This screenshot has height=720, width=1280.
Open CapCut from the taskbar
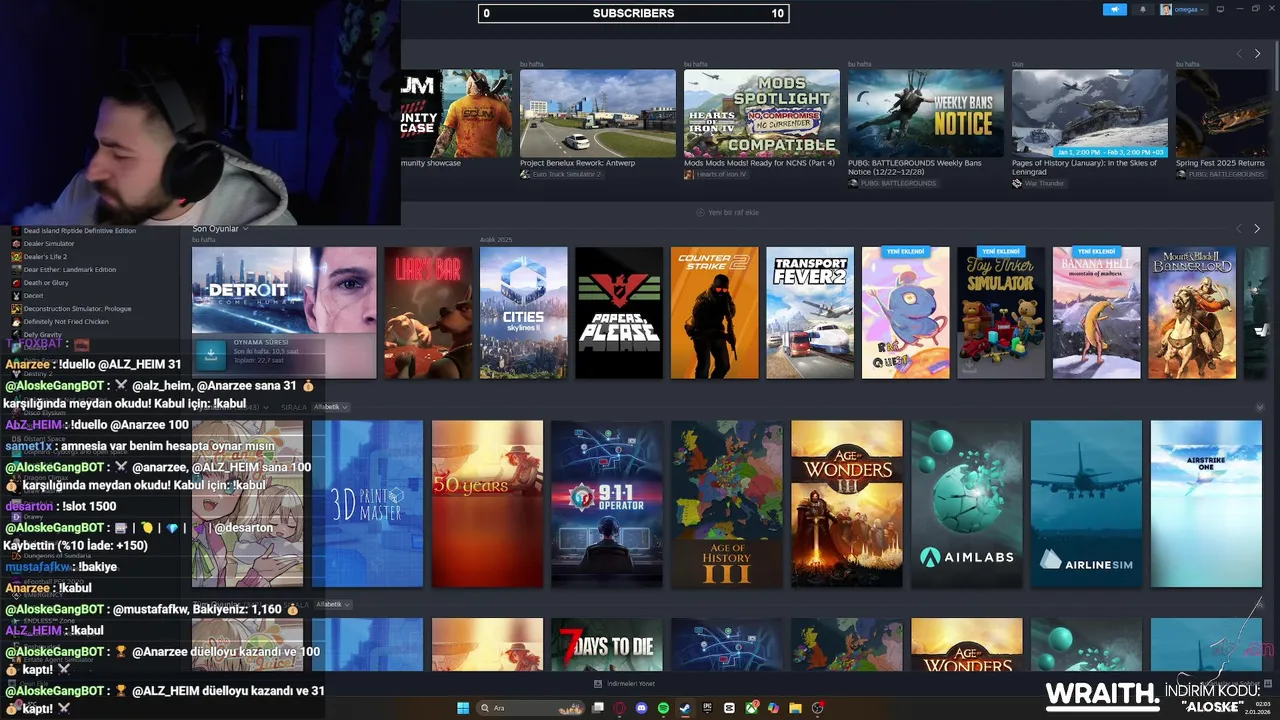[x=729, y=708]
